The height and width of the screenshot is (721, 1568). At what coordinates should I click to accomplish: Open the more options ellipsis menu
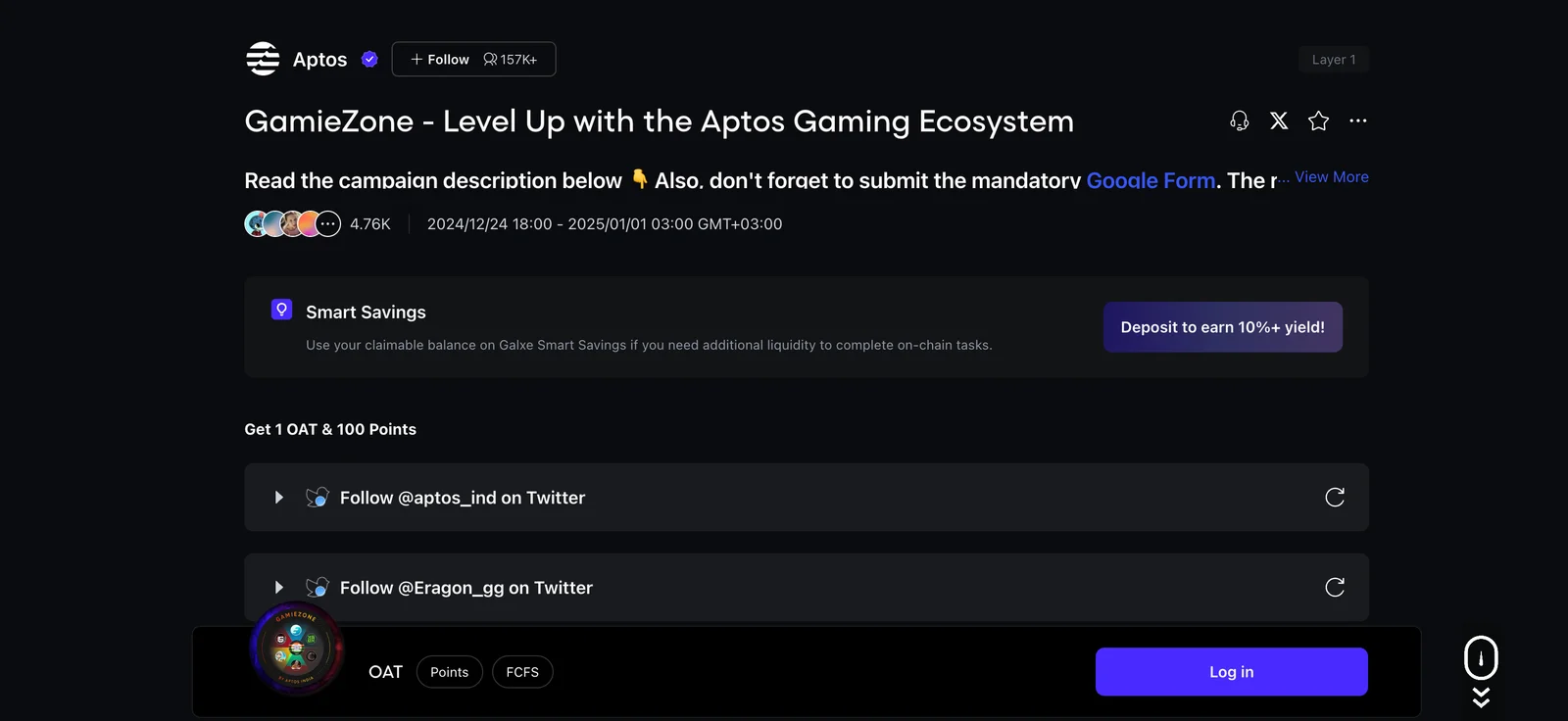pos(1358,120)
